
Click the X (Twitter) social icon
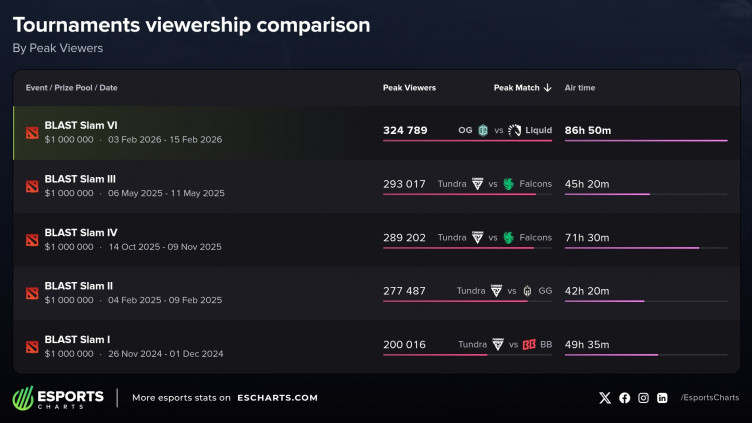604,398
